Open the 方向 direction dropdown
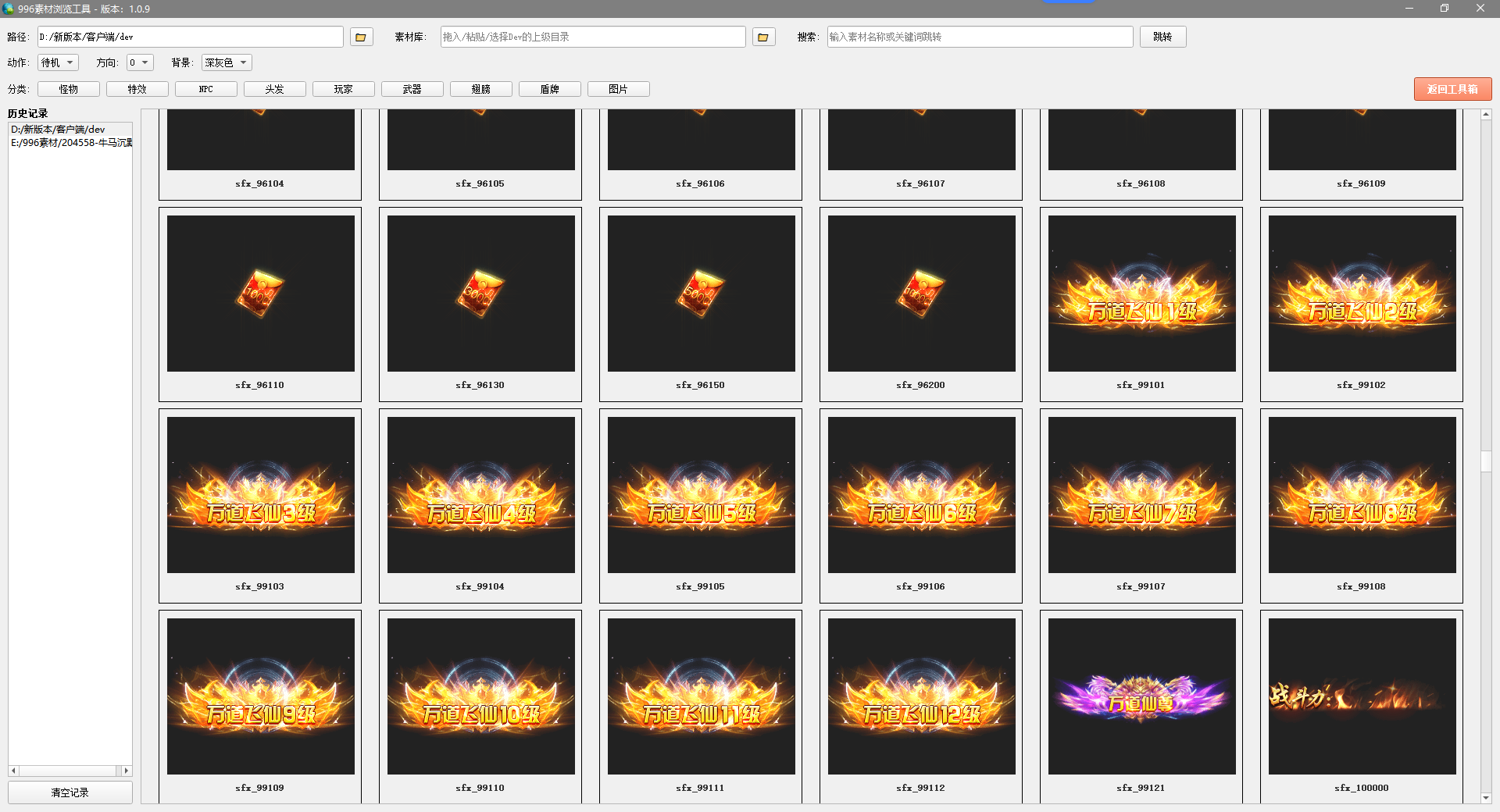The height and width of the screenshot is (812, 1500). [x=140, y=62]
